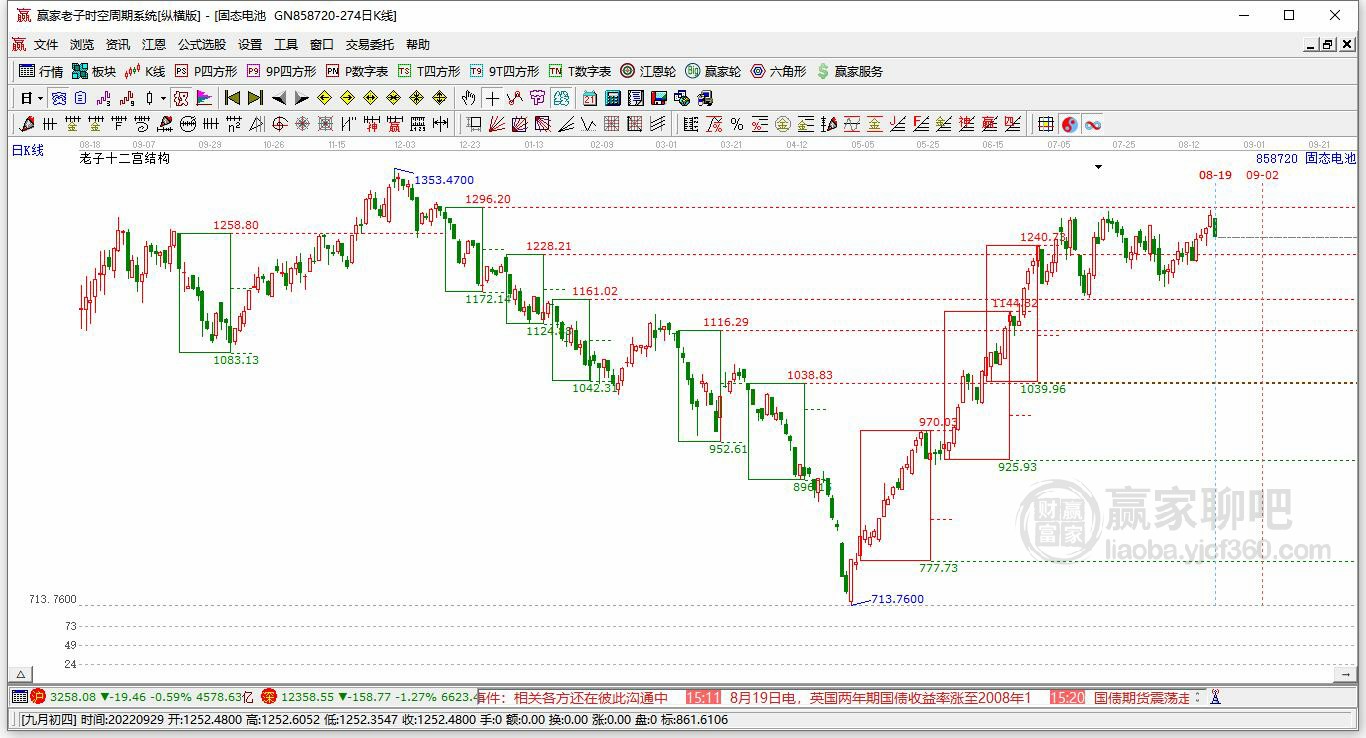The height and width of the screenshot is (738, 1366).
Task: Select the green 1083.13 support label
Action: pyautogui.click(x=236, y=360)
